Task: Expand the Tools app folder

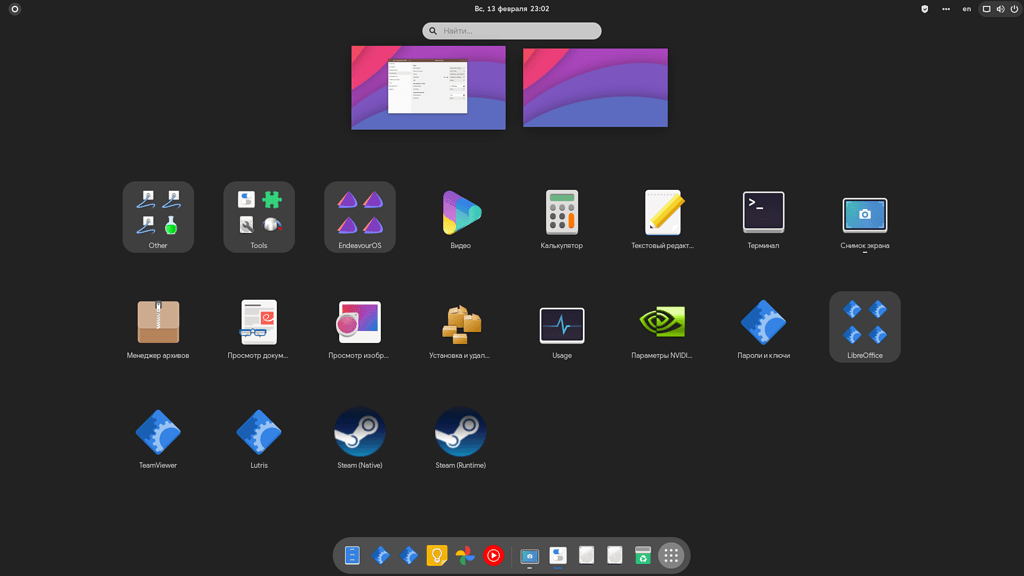Action: [258, 212]
